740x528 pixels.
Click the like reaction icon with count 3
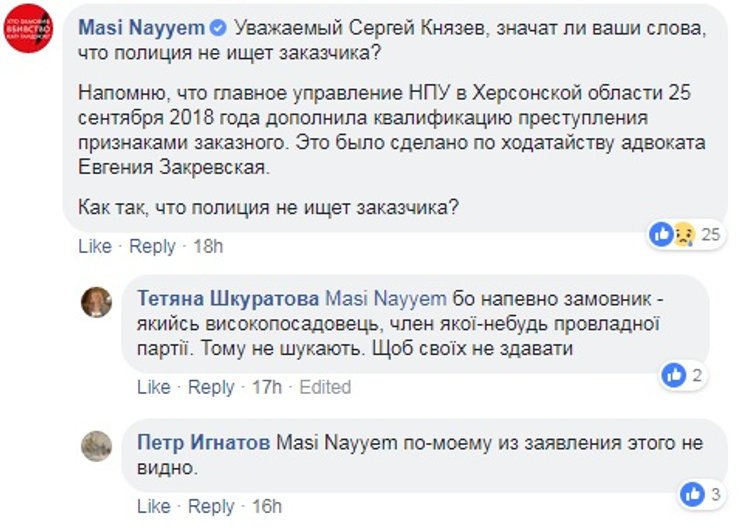pyautogui.click(x=692, y=493)
